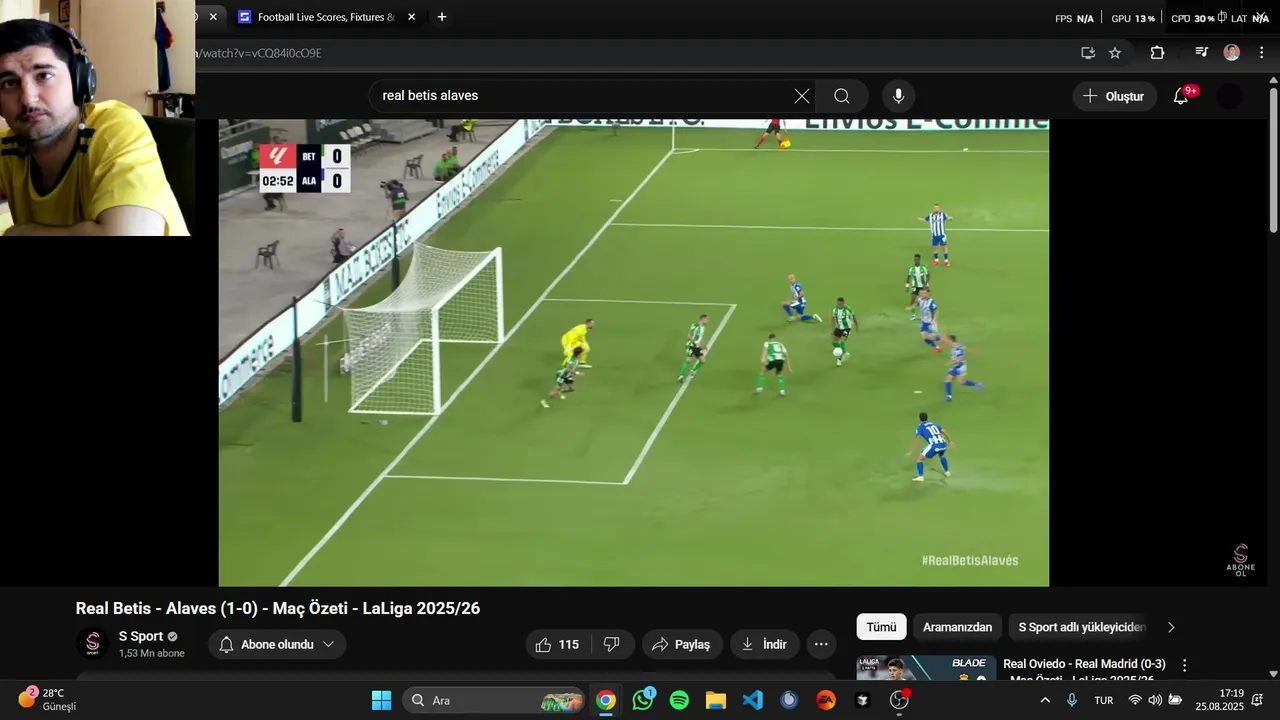
Task: Open Visual Studio Code from taskbar
Action: [x=752, y=700]
